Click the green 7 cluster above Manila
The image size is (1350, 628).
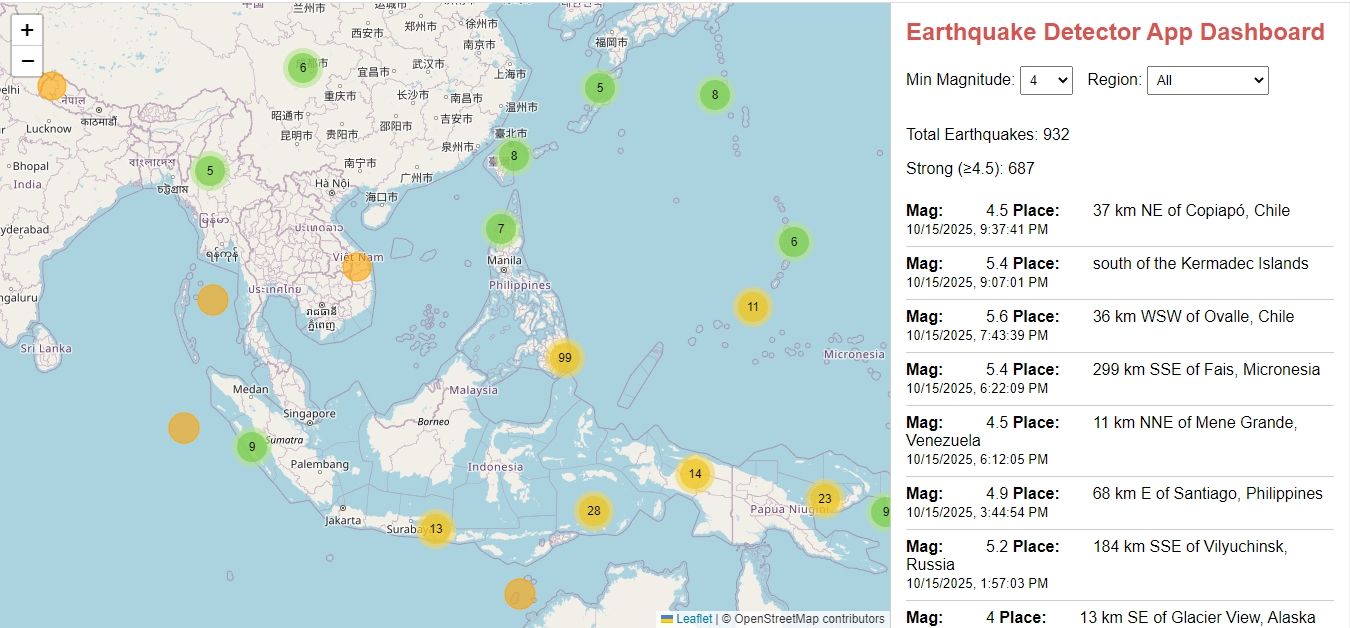(x=501, y=229)
